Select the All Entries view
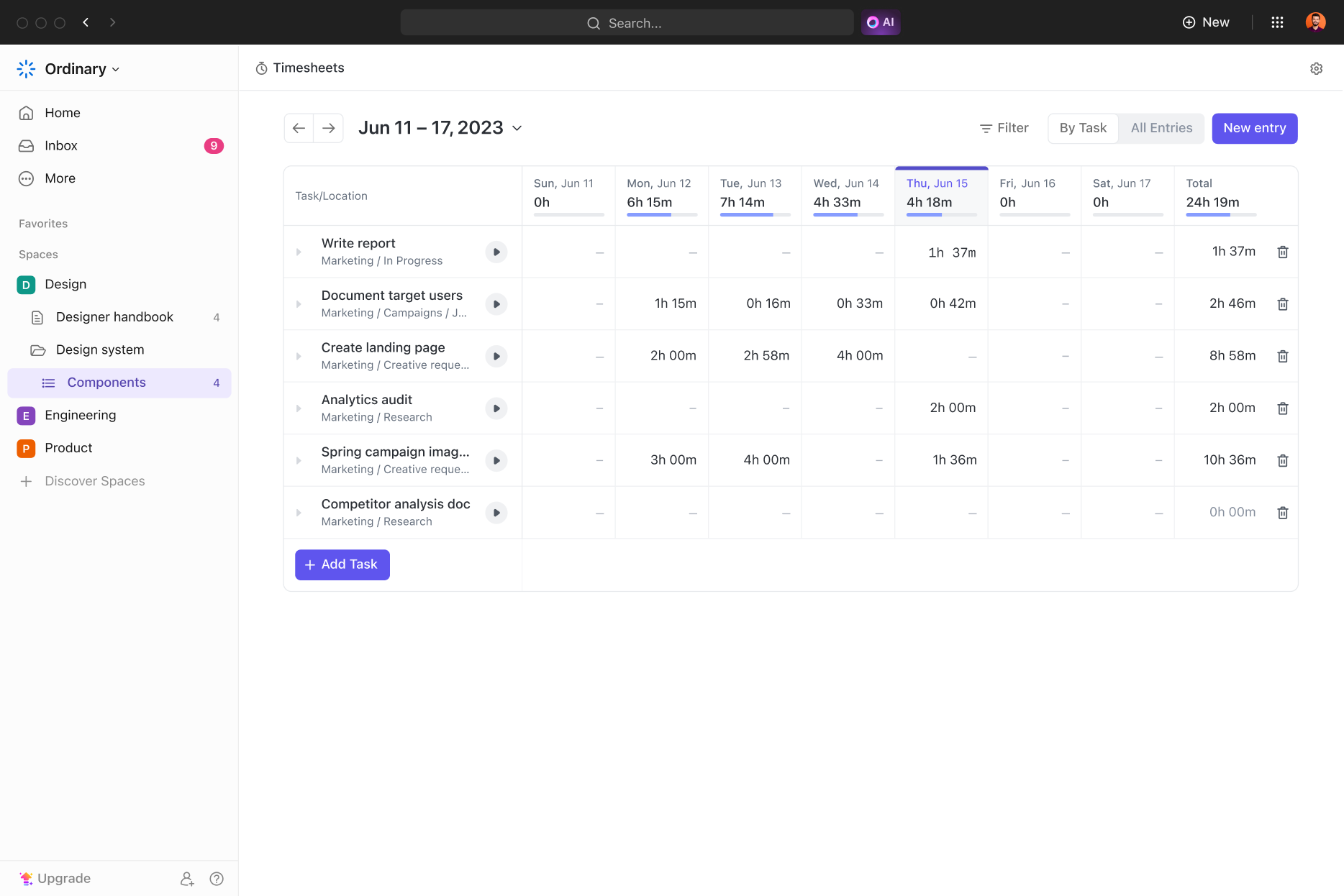 tap(1161, 128)
